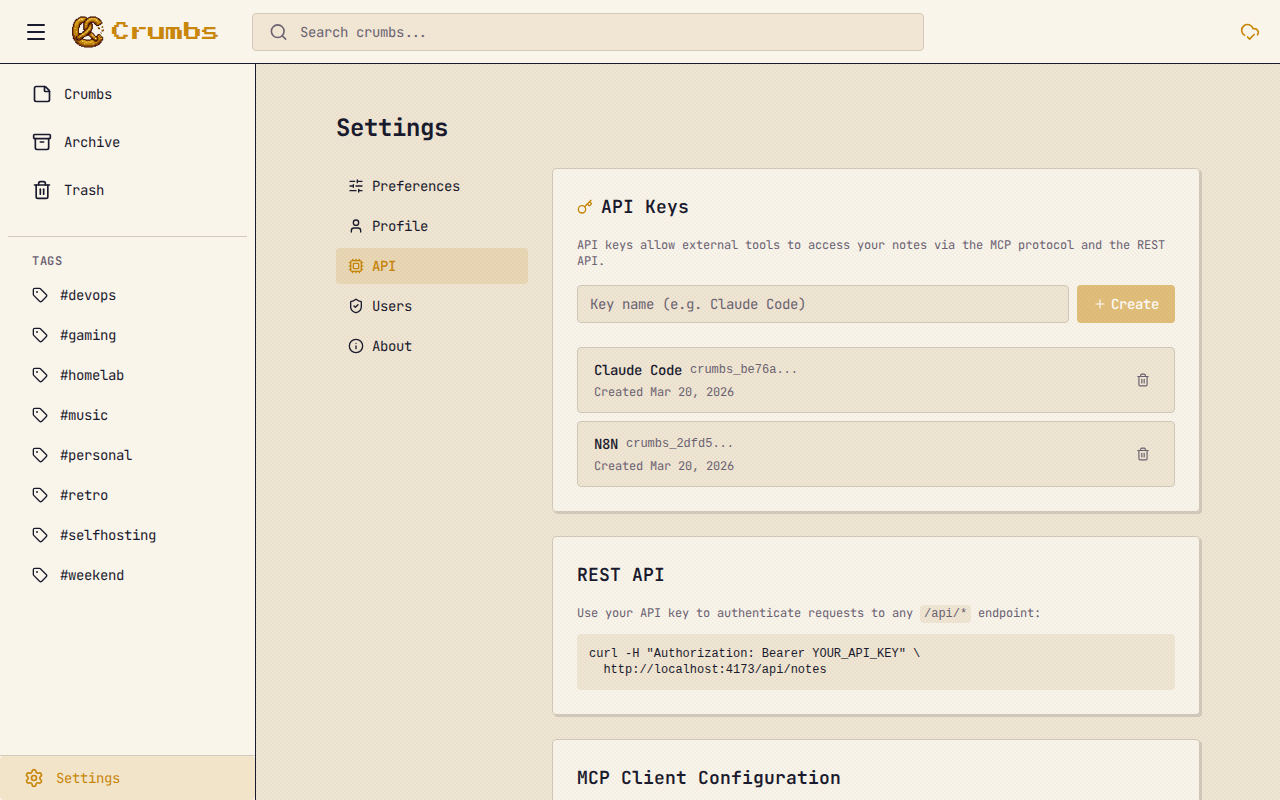The image size is (1280, 800).
Task: Click the API Keys heading
Action: click(x=645, y=207)
